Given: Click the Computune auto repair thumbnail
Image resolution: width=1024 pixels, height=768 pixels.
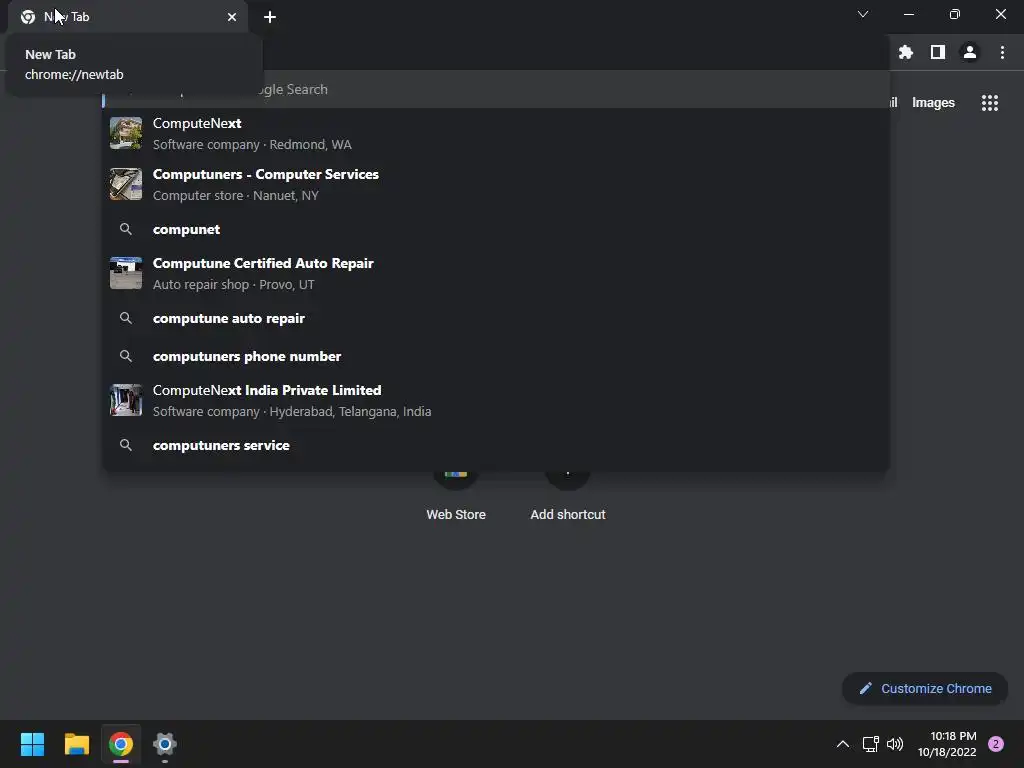Looking at the screenshot, I should [x=126, y=273].
